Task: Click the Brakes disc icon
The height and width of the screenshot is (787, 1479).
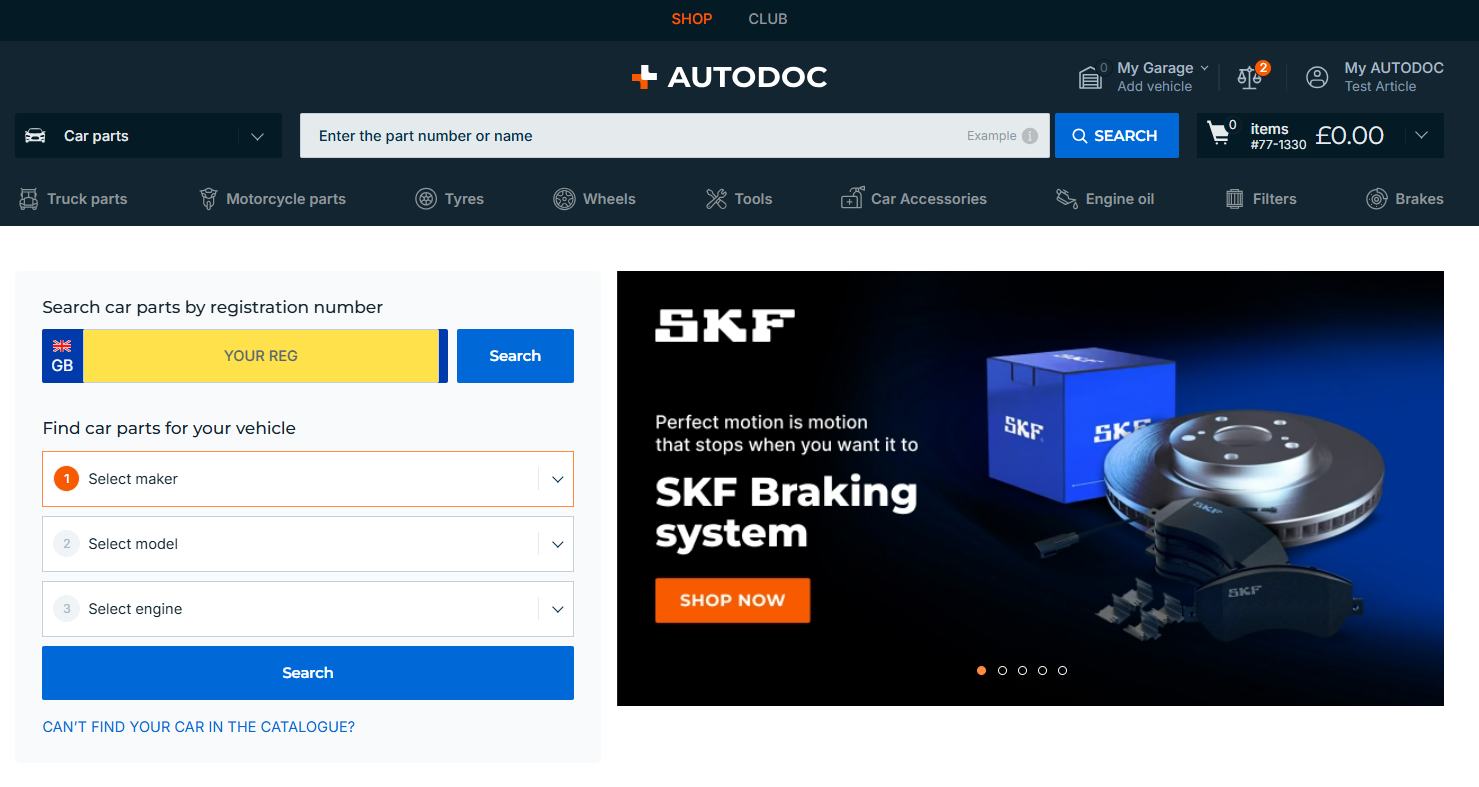Action: (x=1377, y=199)
